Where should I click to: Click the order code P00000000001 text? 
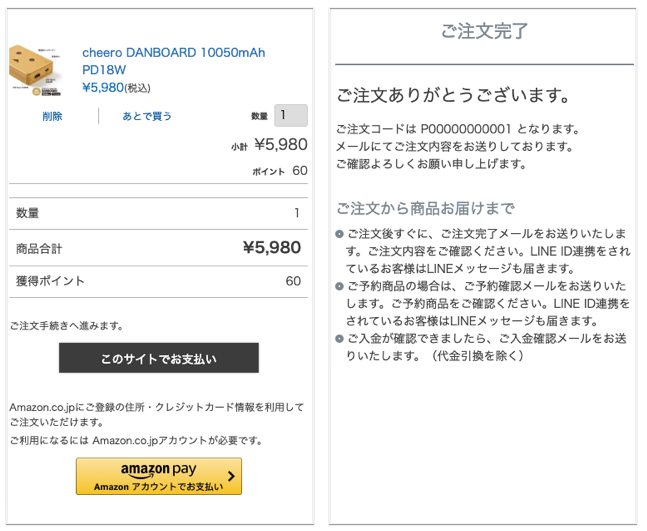click(466, 129)
